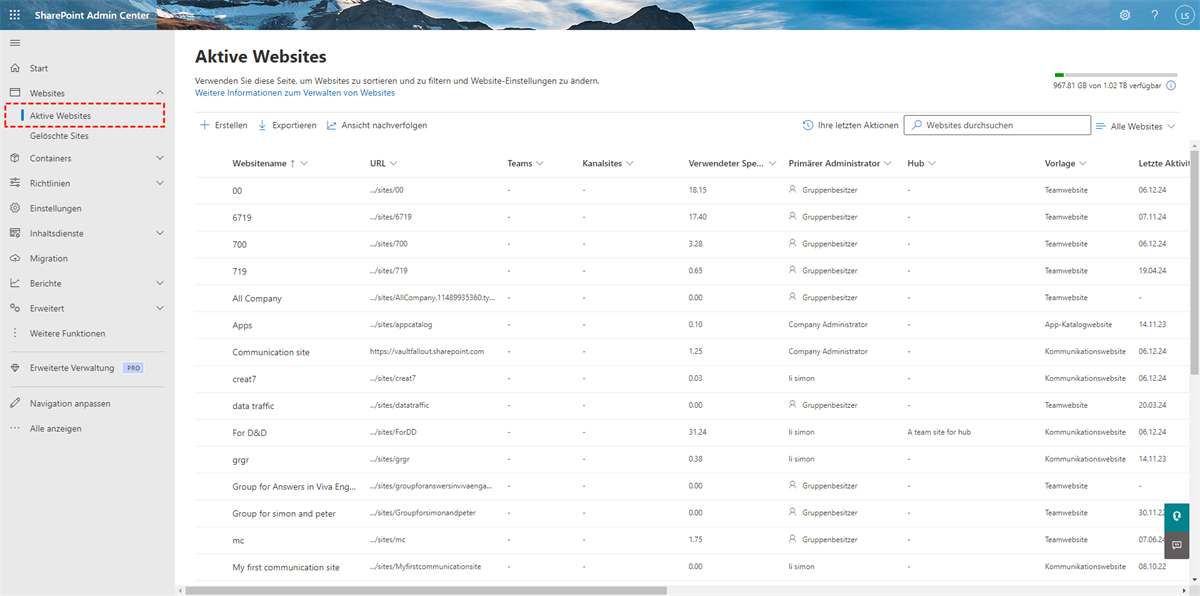Click the vertical scrollbar of the site list

pyautogui.click(x=1195, y=265)
